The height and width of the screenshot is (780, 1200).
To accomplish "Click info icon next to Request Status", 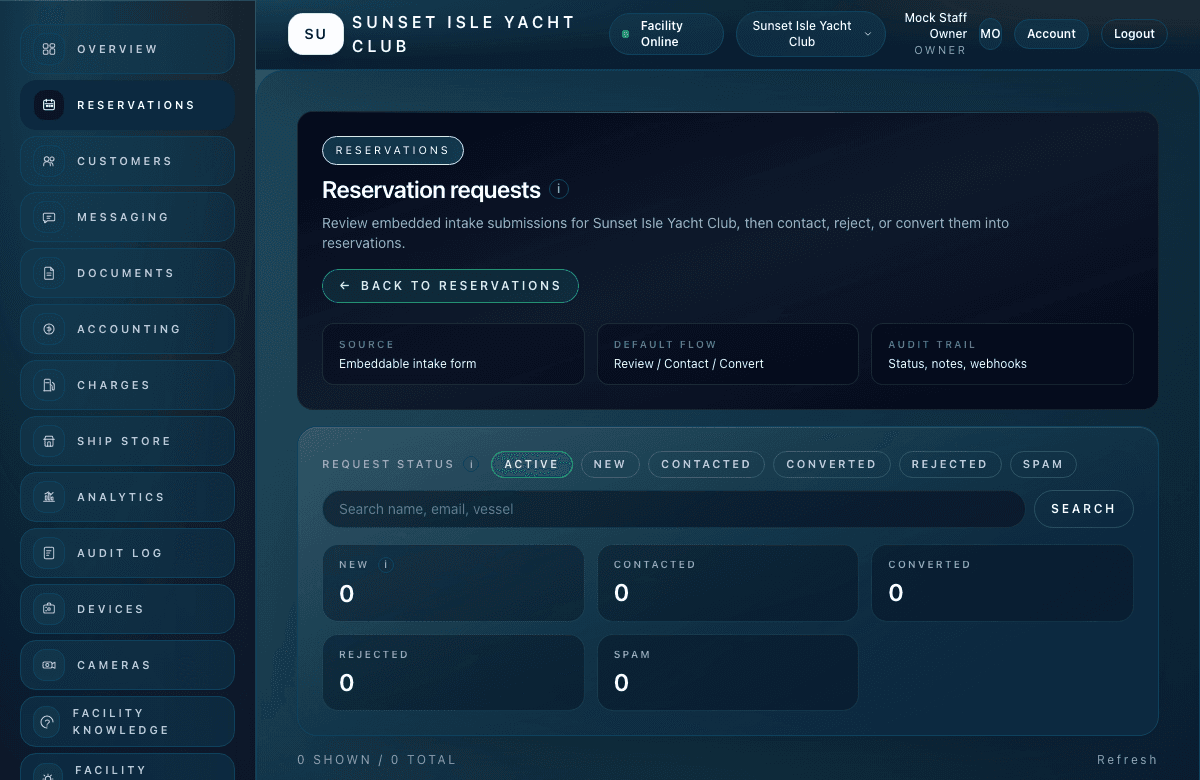I will [470, 464].
